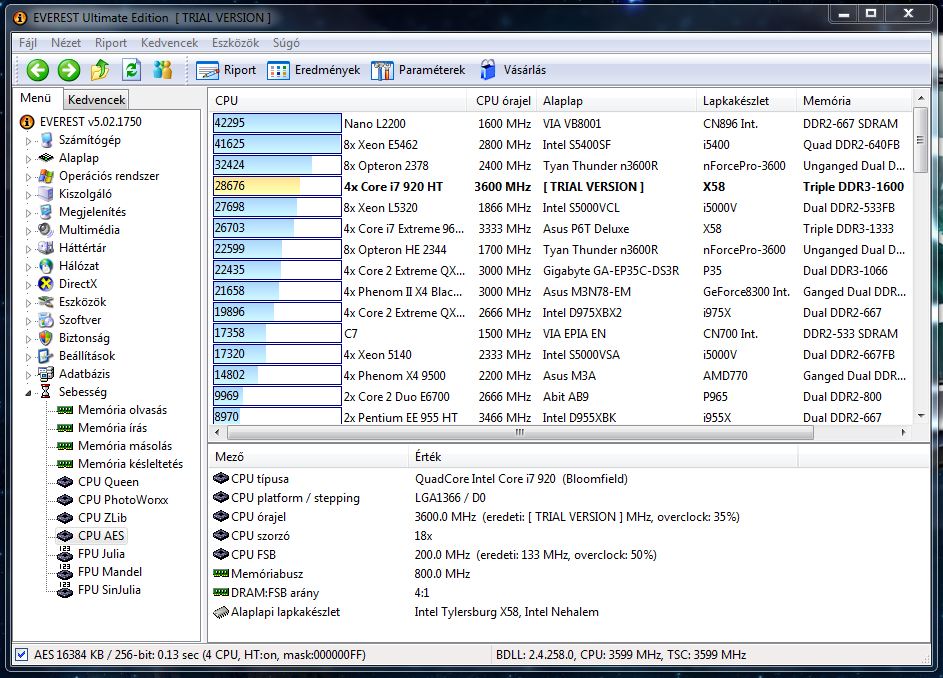943x678 pixels.
Task: Select the Beállítások tree item
Action: [87, 356]
